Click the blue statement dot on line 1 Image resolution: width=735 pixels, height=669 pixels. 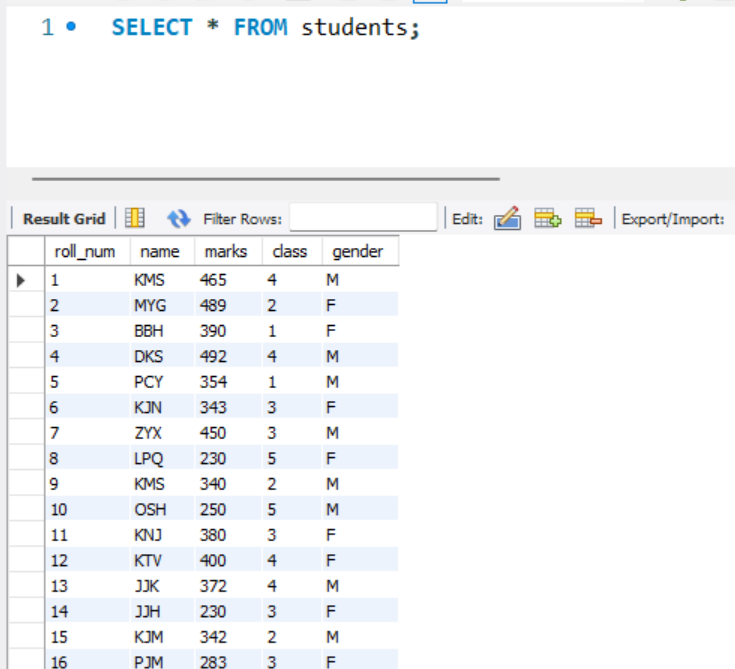pos(70,27)
